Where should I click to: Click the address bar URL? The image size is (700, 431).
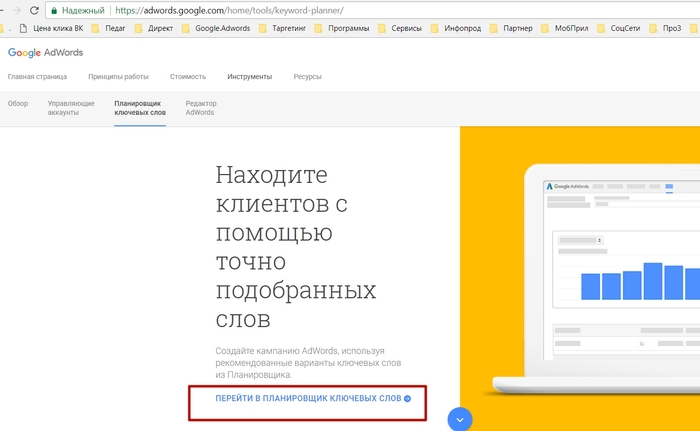coord(229,10)
